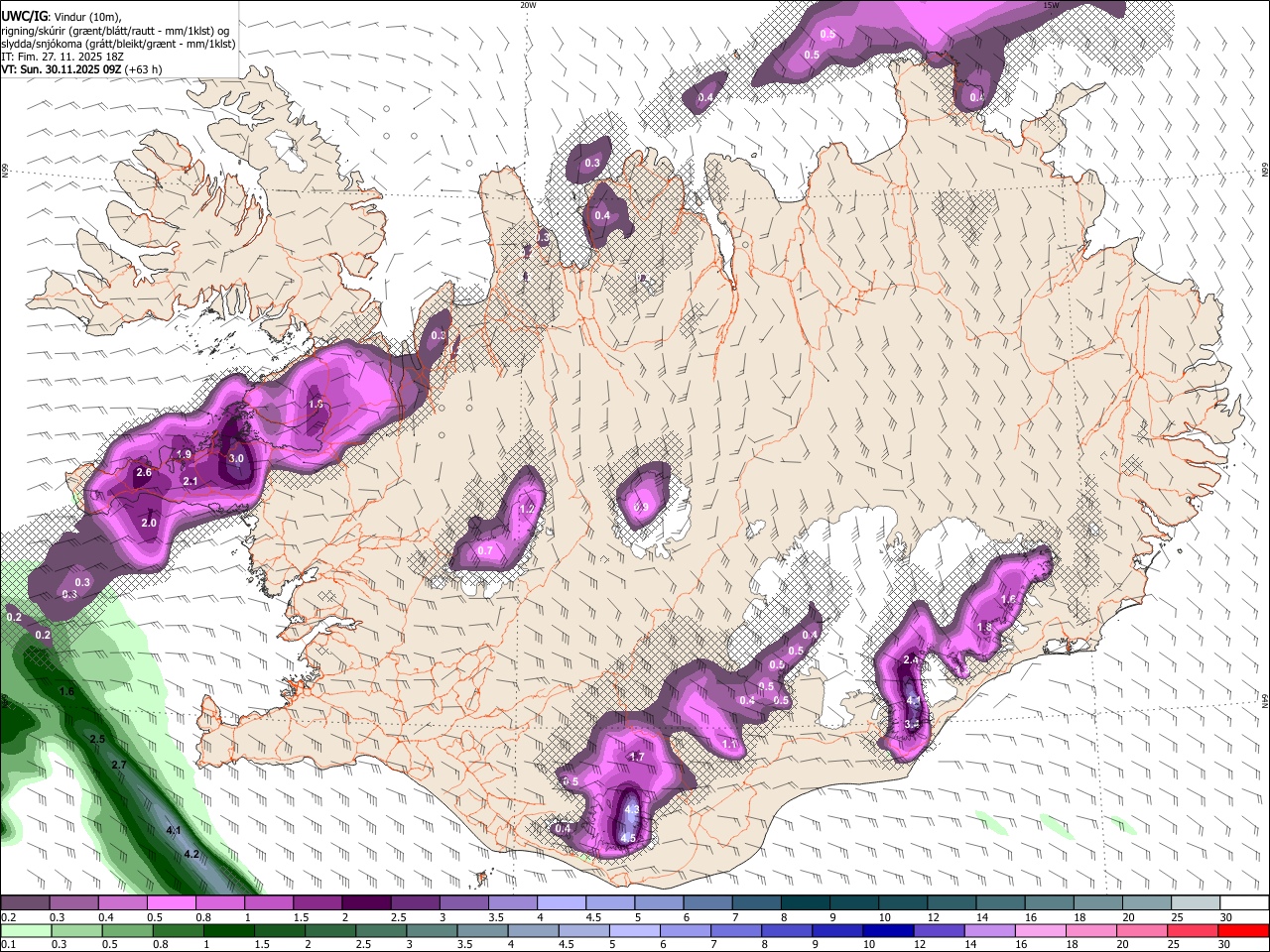Pick the light grey 25–30 swatch in upper legend row

pyautogui.click(x=1195, y=903)
